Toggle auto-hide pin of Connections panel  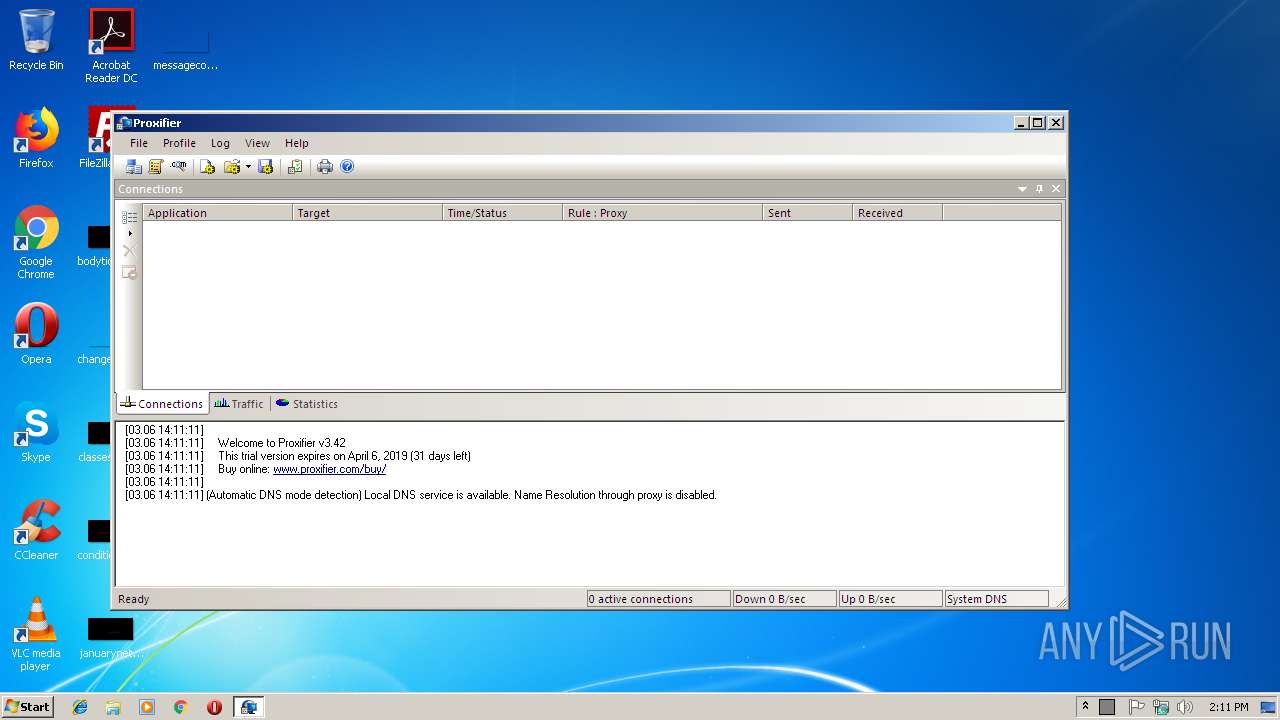[x=1039, y=189]
